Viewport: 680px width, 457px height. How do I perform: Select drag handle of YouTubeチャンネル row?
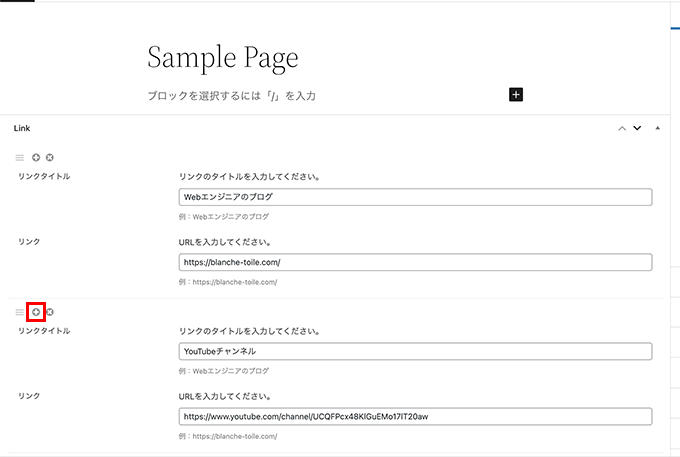(x=20, y=312)
